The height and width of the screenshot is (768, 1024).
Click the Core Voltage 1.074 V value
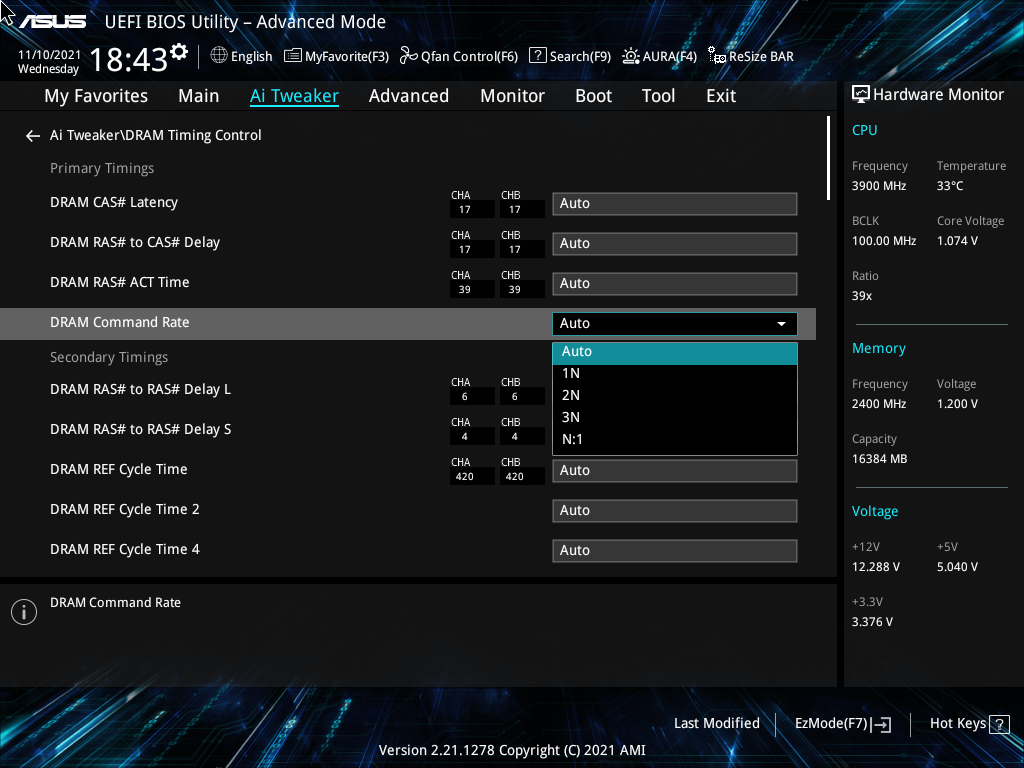click(957, 241)
